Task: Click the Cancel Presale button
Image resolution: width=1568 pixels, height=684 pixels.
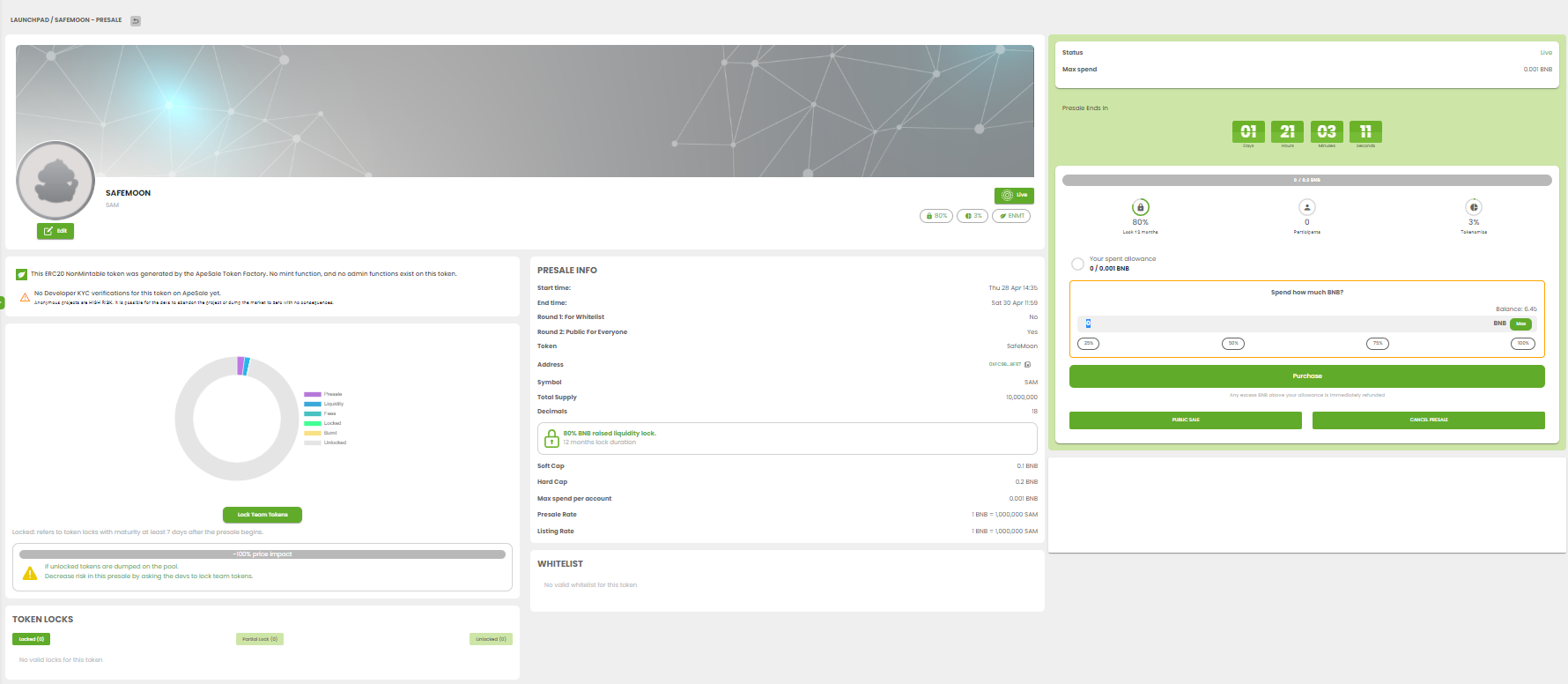Action: tap(1429, 420)
